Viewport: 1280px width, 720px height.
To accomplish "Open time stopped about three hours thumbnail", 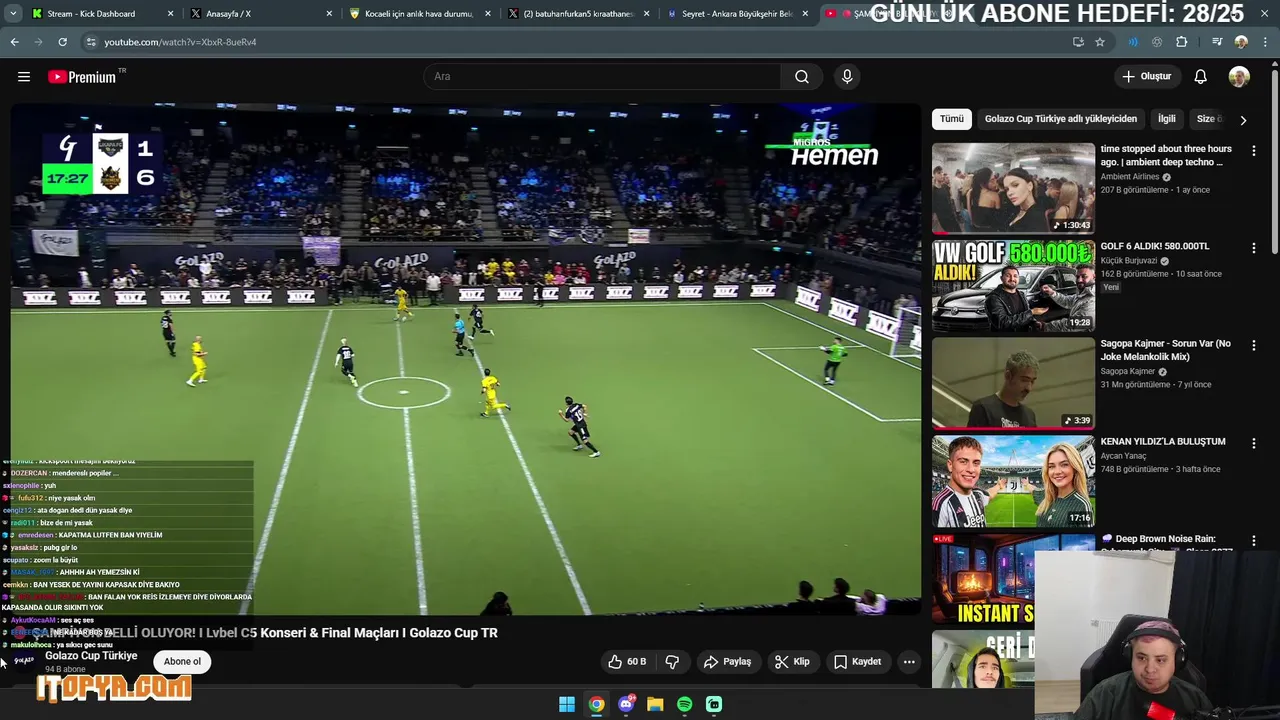I will (x=1013, y=188).
